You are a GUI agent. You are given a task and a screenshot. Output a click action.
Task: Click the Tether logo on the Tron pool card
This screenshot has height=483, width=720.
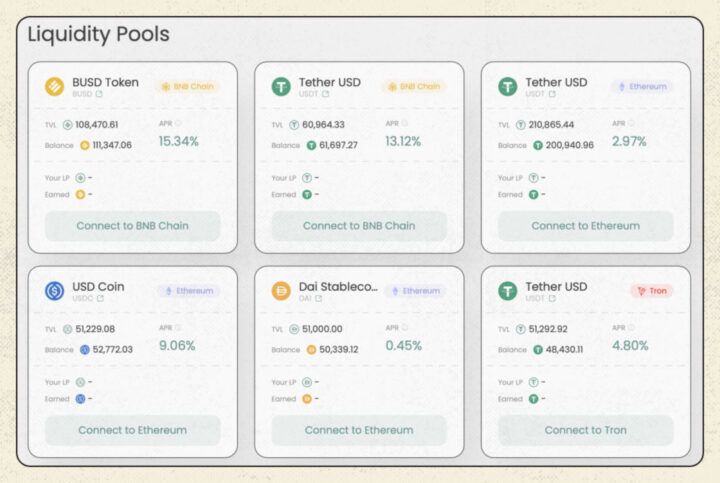pos(507,291)
